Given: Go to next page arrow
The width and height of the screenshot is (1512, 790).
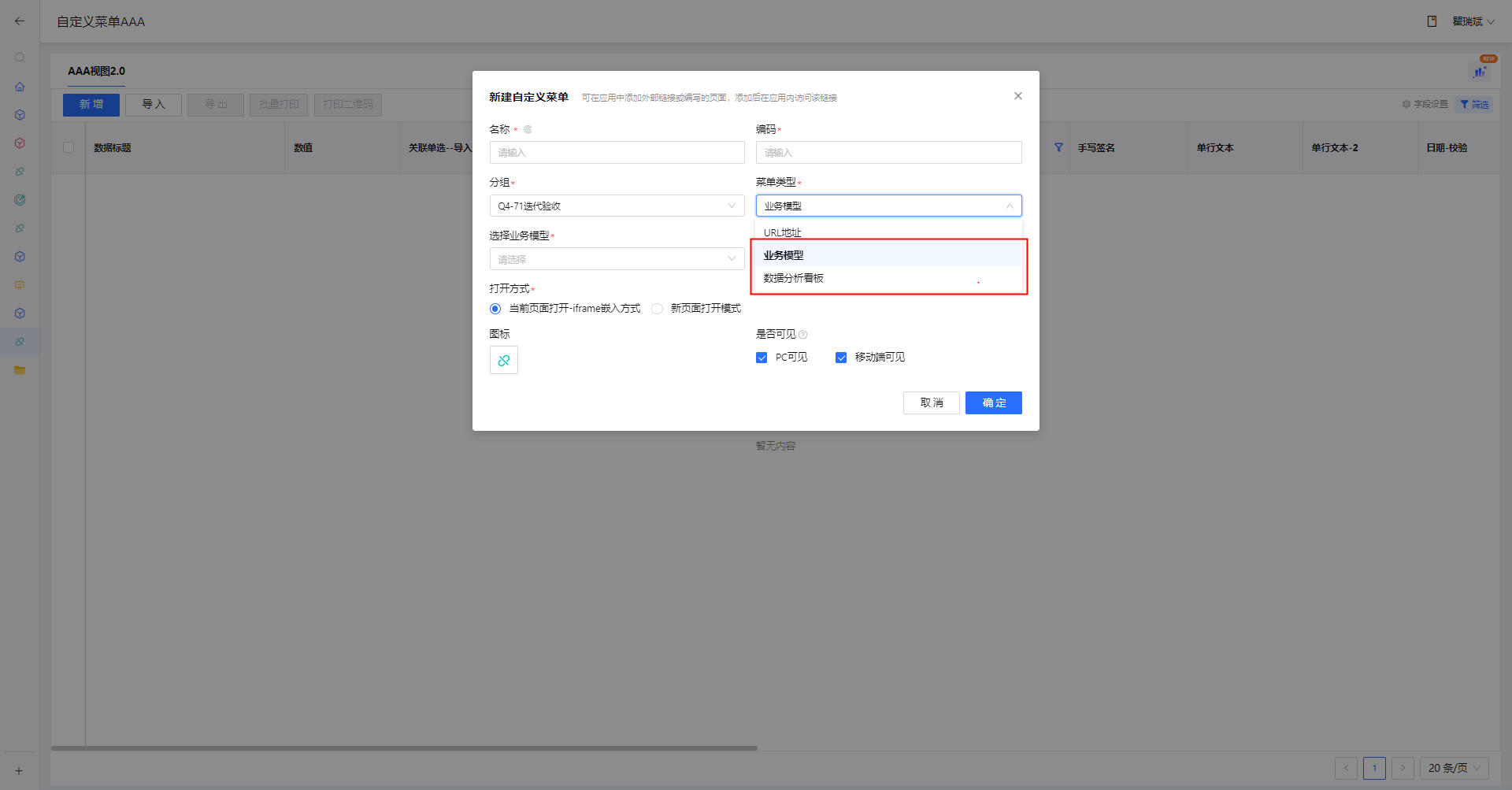Looking at the screenshot, I should [x=1403, y=768].
